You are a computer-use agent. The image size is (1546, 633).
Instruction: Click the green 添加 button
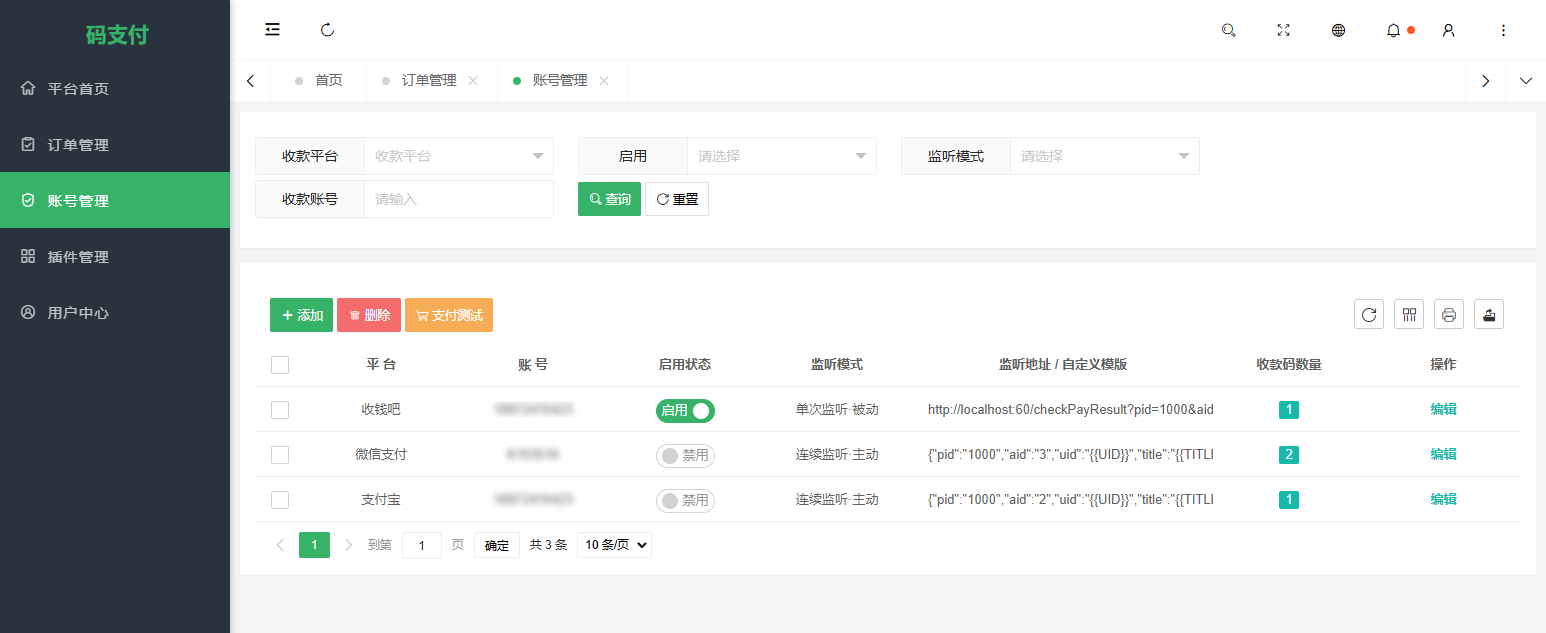point(301,315)
